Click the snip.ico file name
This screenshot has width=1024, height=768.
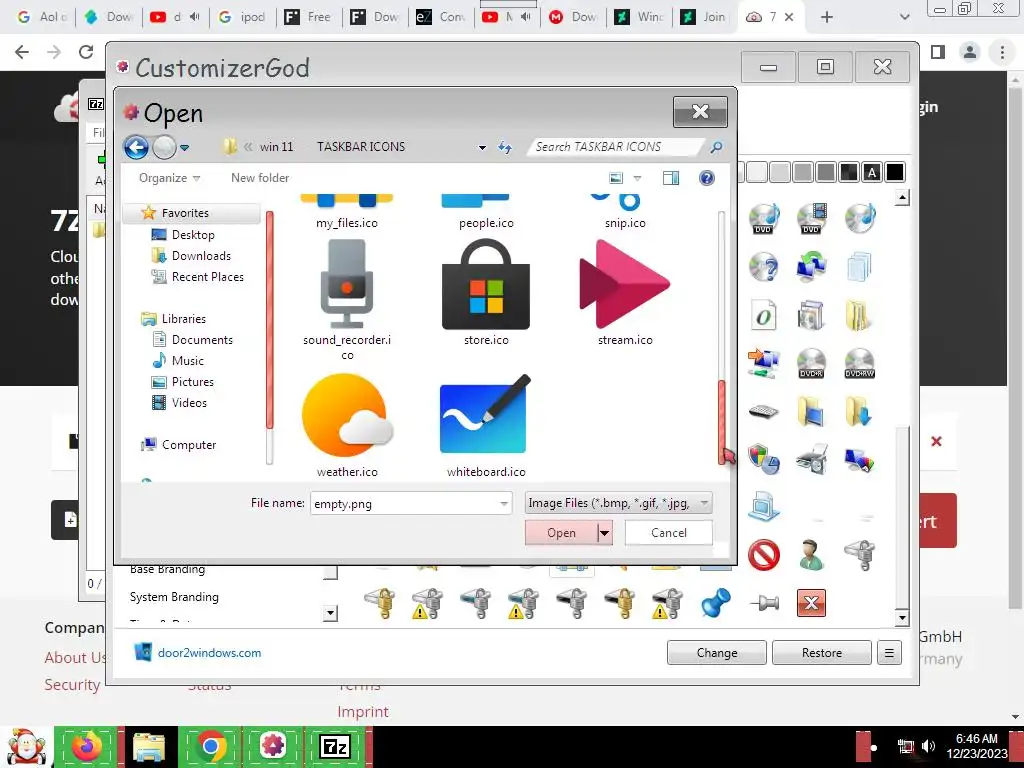(625, 223)
